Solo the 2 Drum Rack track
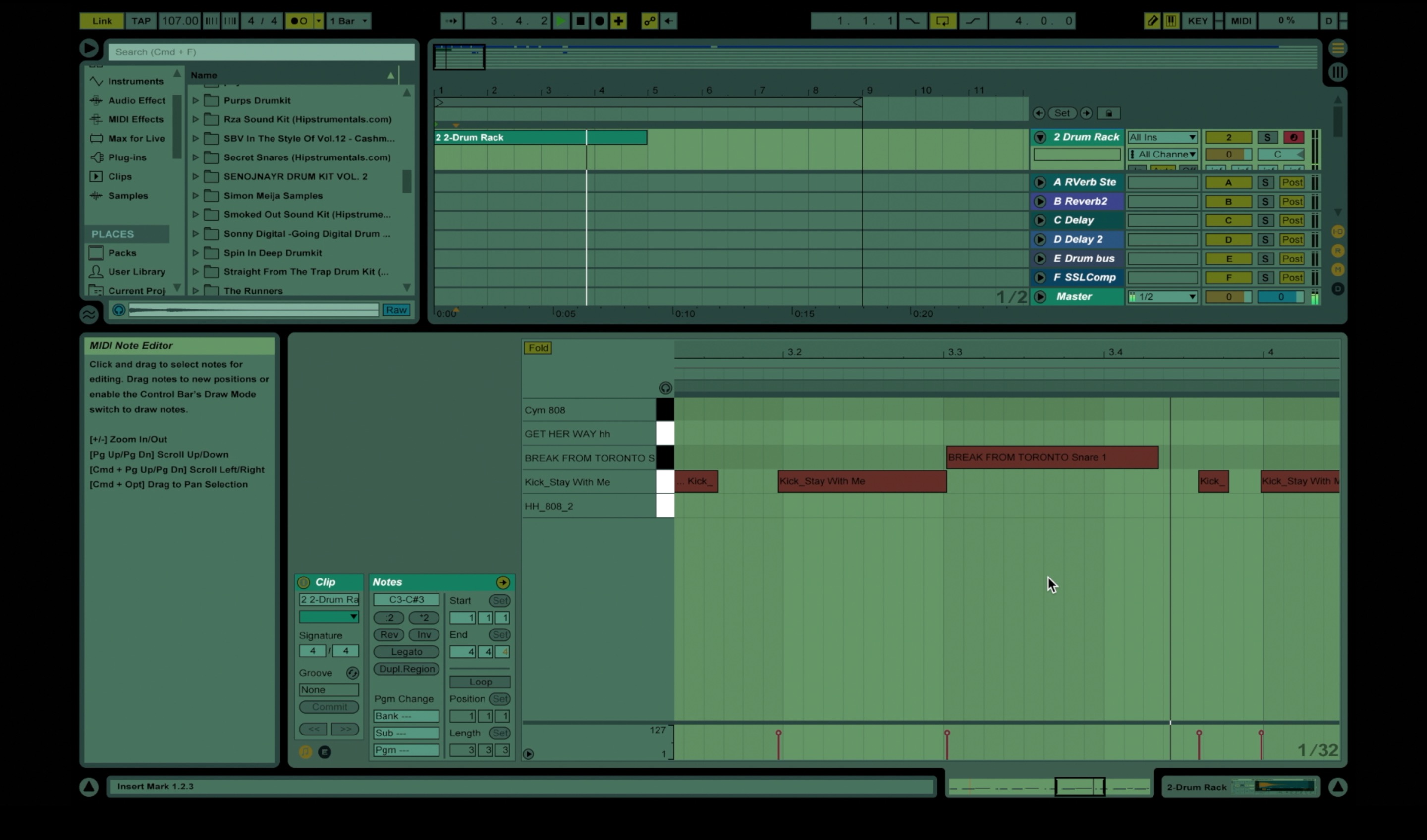Viewport: 1427px width, 840px height. [1267, 138]
